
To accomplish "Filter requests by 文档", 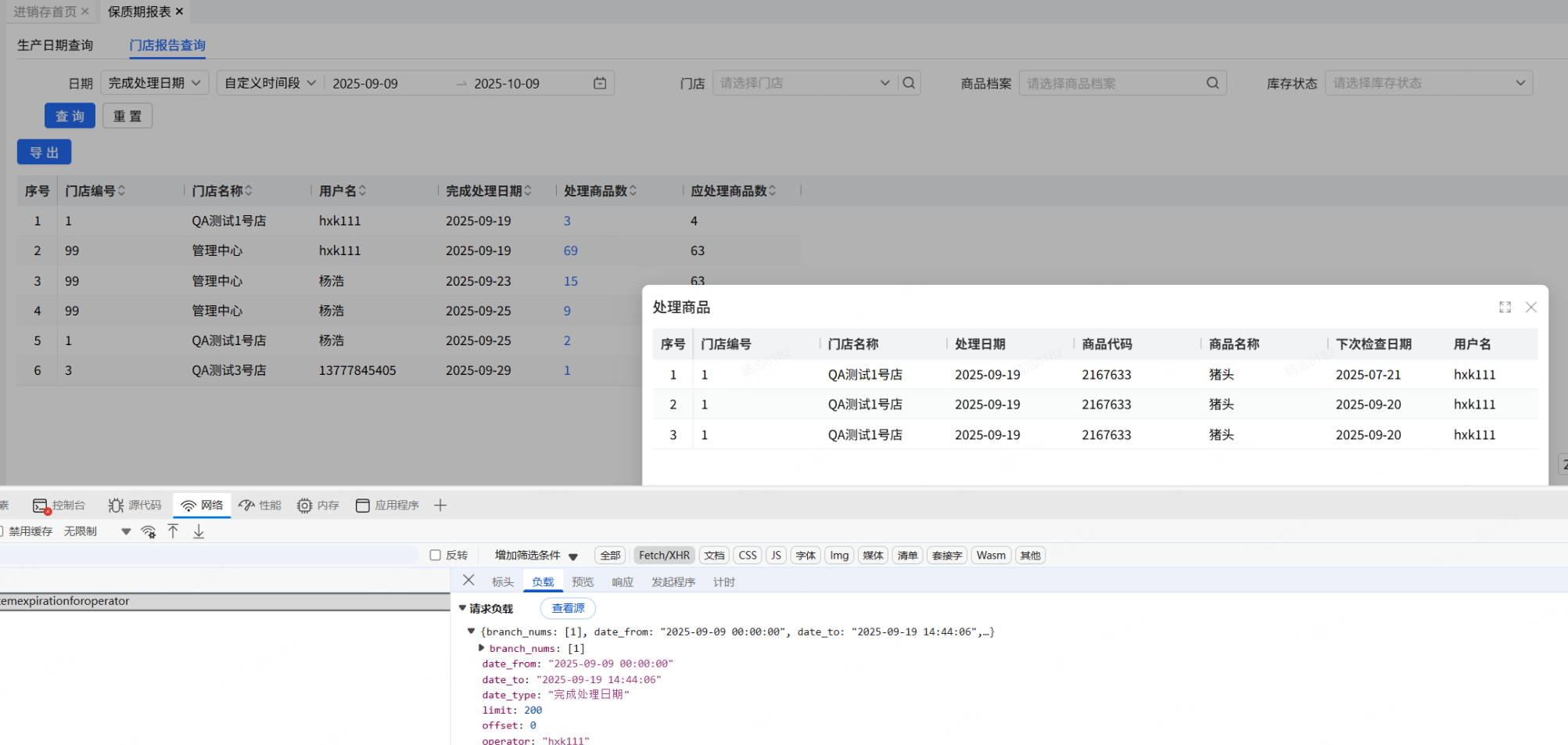I will pyautogui.click(x=714, y=556).
